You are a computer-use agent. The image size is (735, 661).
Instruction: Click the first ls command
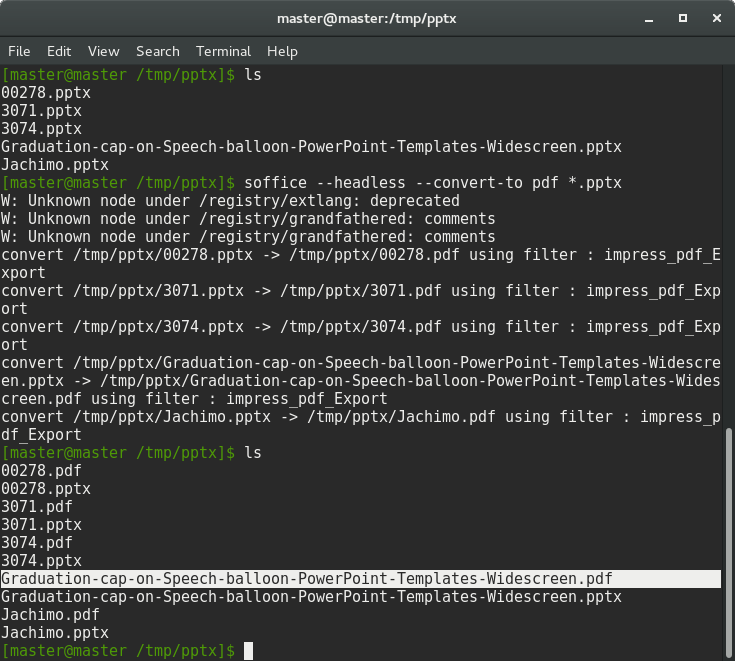(253, 75)
